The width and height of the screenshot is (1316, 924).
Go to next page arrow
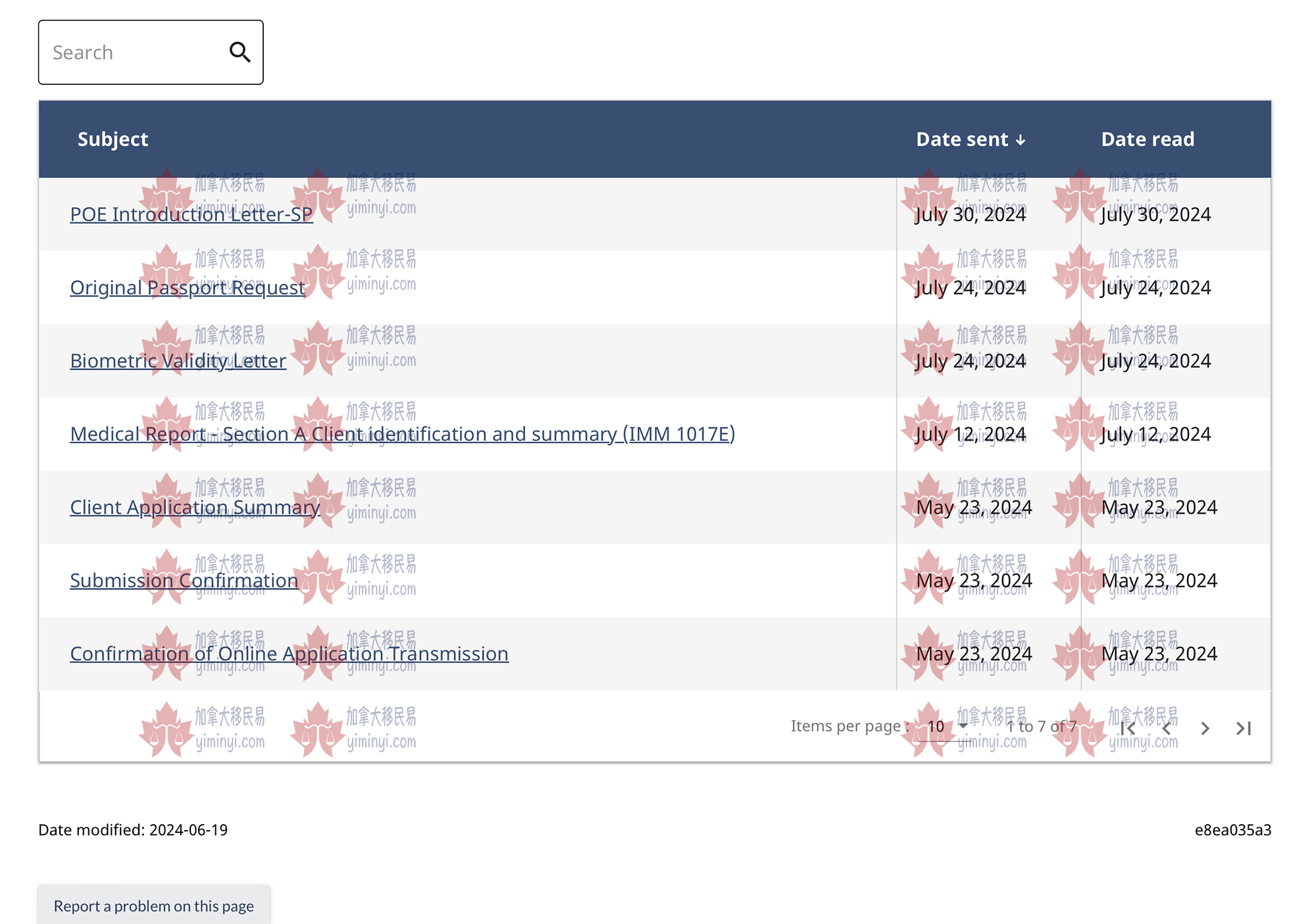[1205, 728]
